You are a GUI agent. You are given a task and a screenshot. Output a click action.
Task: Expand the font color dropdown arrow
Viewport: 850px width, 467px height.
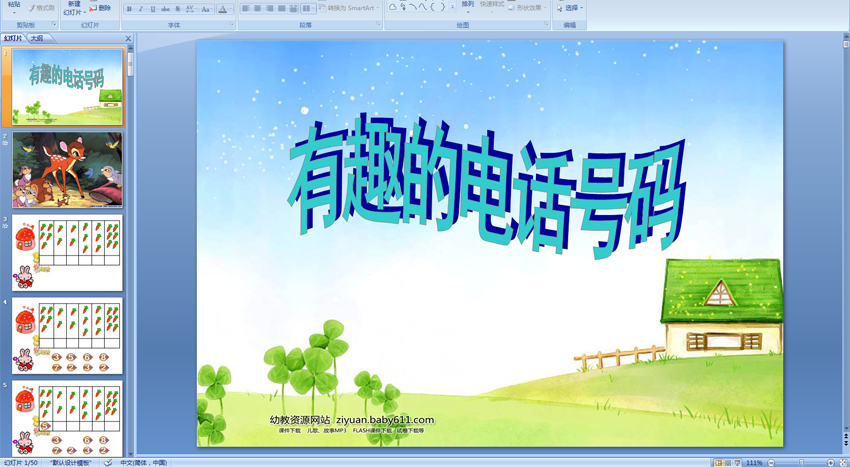pos(231,9)
